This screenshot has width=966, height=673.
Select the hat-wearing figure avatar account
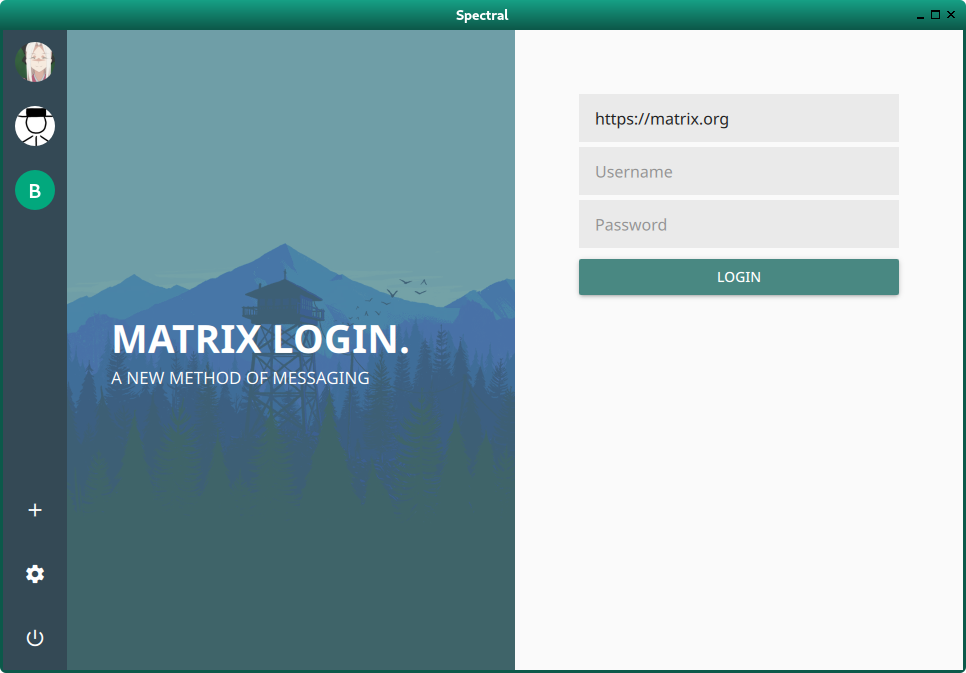point(35,126)
